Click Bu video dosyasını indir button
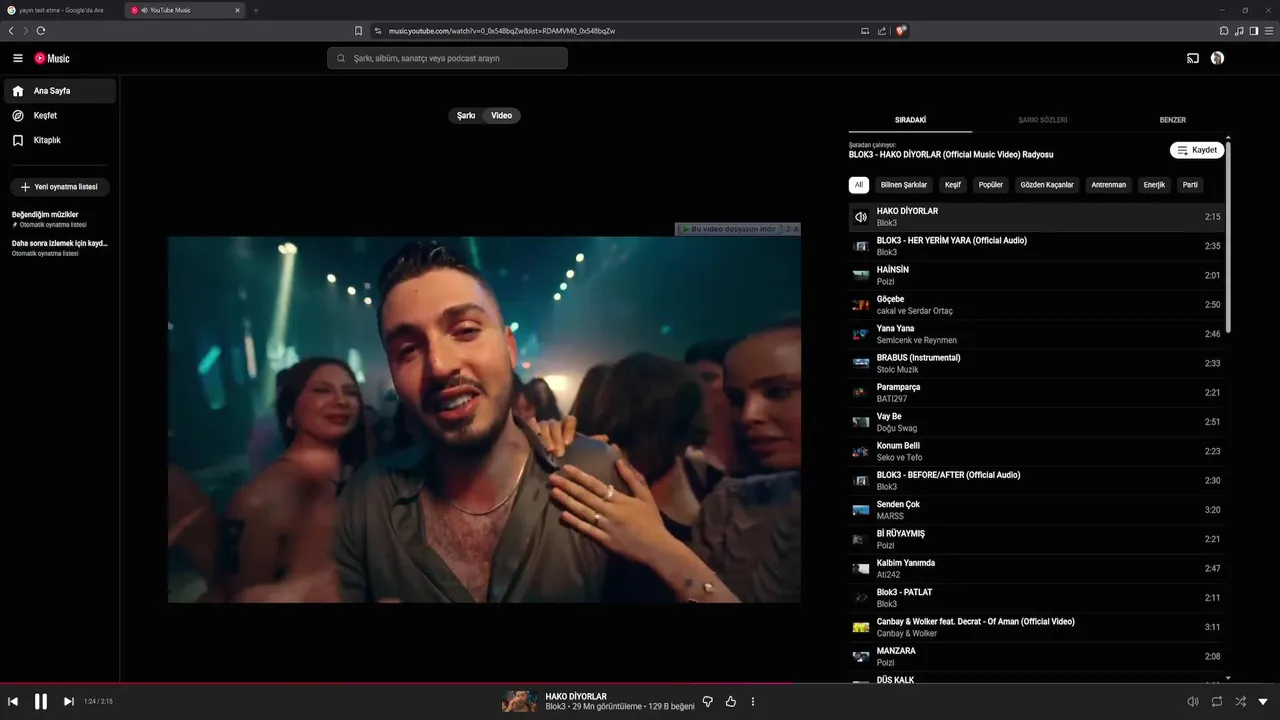Image resolution: width=1280 pixels, height=720 pixels. pyautogui.click(x=729, y=229)
